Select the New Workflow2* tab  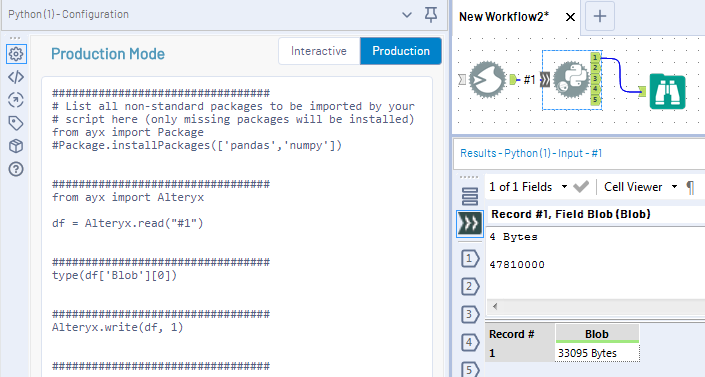click(x=504, y=17)
